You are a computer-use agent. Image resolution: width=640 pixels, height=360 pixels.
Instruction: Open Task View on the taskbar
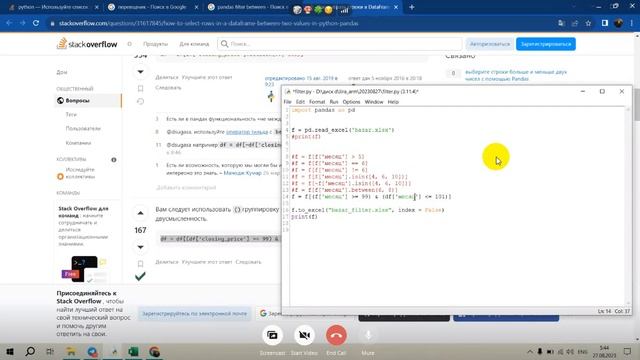pyautogui.click(x=50, y=351)
